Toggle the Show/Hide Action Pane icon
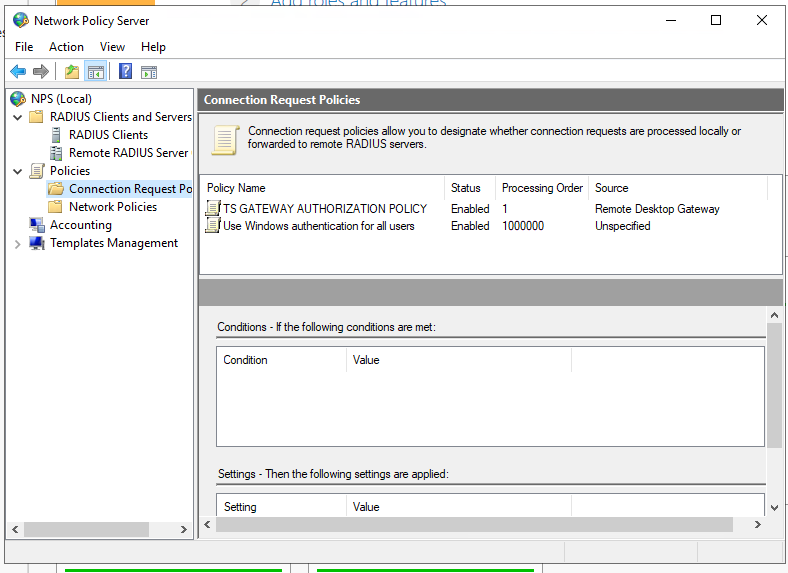 coord(149,71)
